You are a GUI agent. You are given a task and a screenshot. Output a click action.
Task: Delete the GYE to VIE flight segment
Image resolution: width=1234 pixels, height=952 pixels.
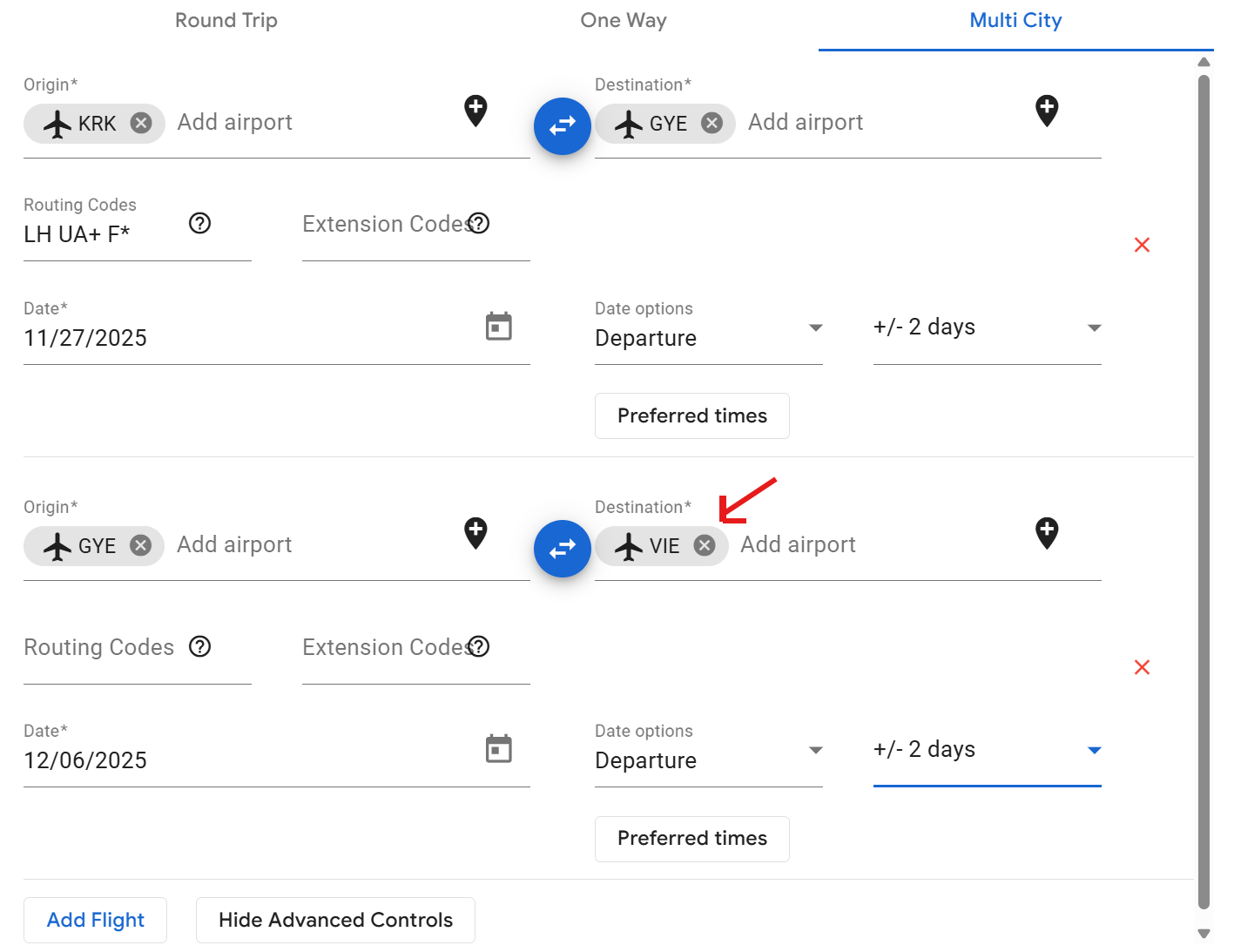tap(1142, 667)
